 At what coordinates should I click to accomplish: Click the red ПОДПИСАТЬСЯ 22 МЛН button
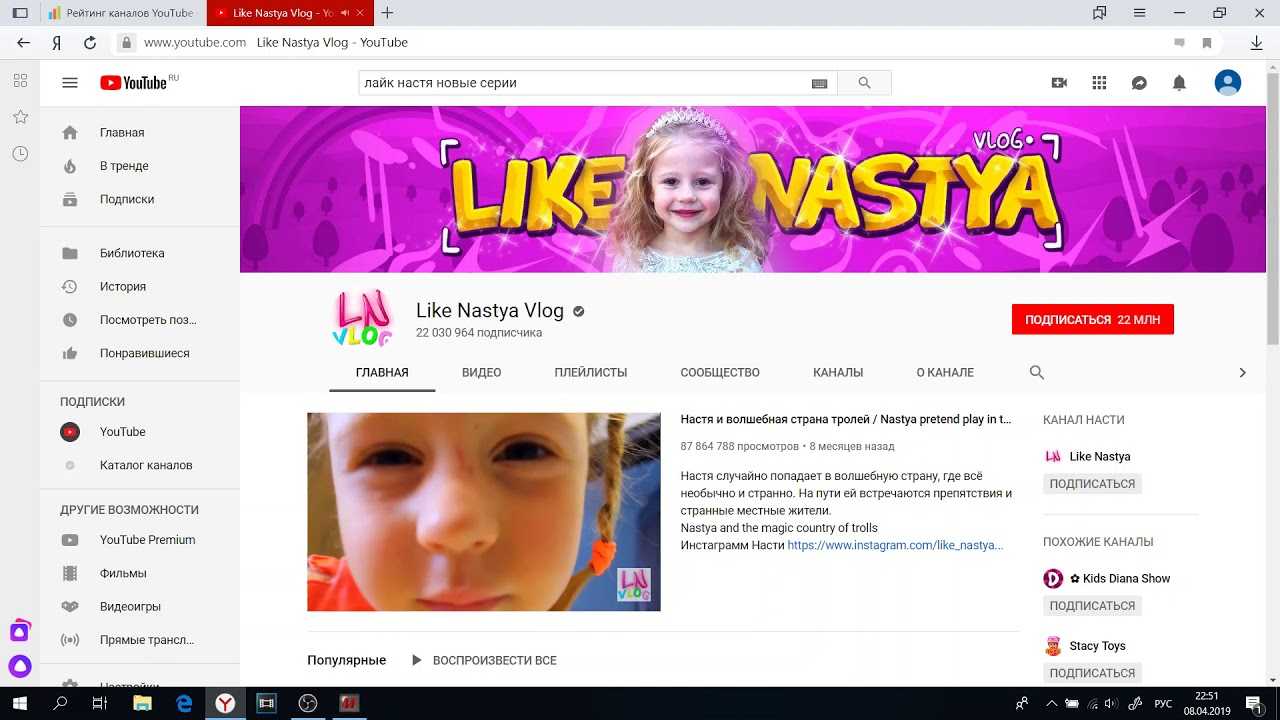coord(1092,320)
